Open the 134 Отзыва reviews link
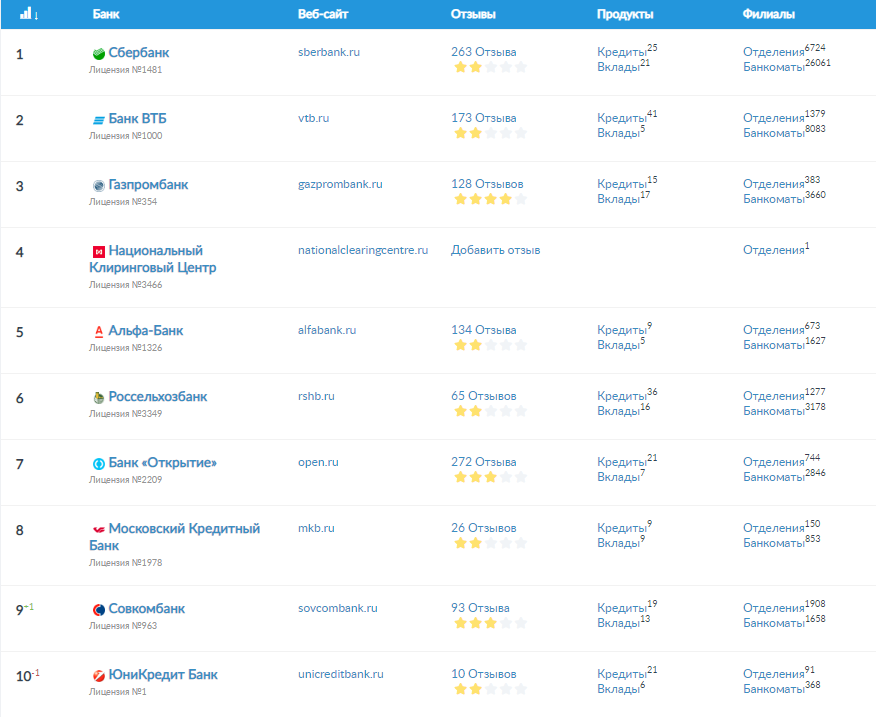This screenshot has width=876, height=717. 484,330
